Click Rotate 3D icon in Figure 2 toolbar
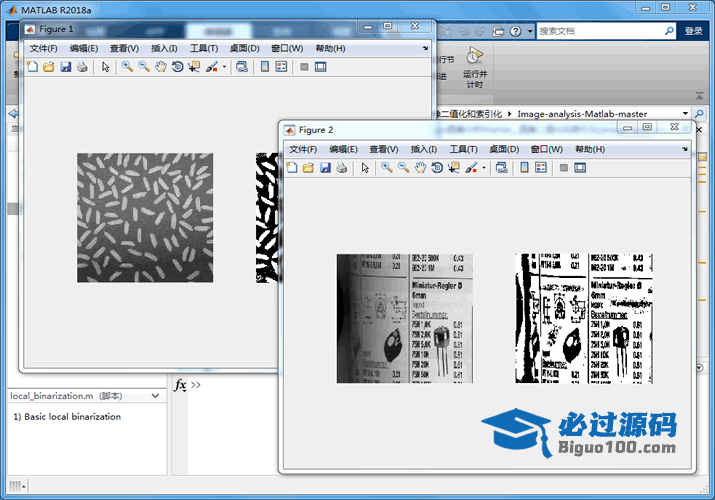715x500 pixels. (437, 168)
